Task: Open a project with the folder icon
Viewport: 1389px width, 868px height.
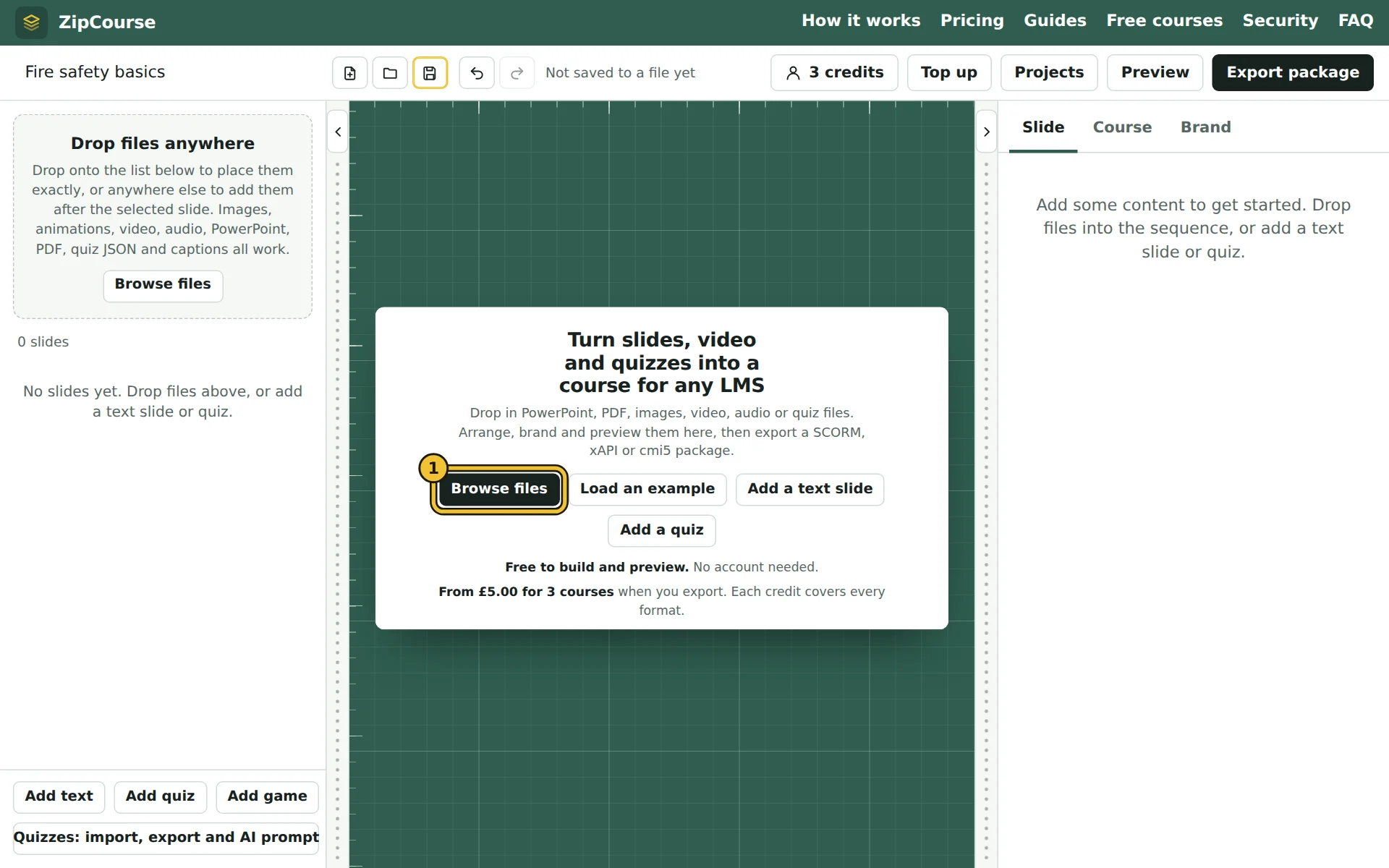Action: pyautogui.click(x=390, y=73)
